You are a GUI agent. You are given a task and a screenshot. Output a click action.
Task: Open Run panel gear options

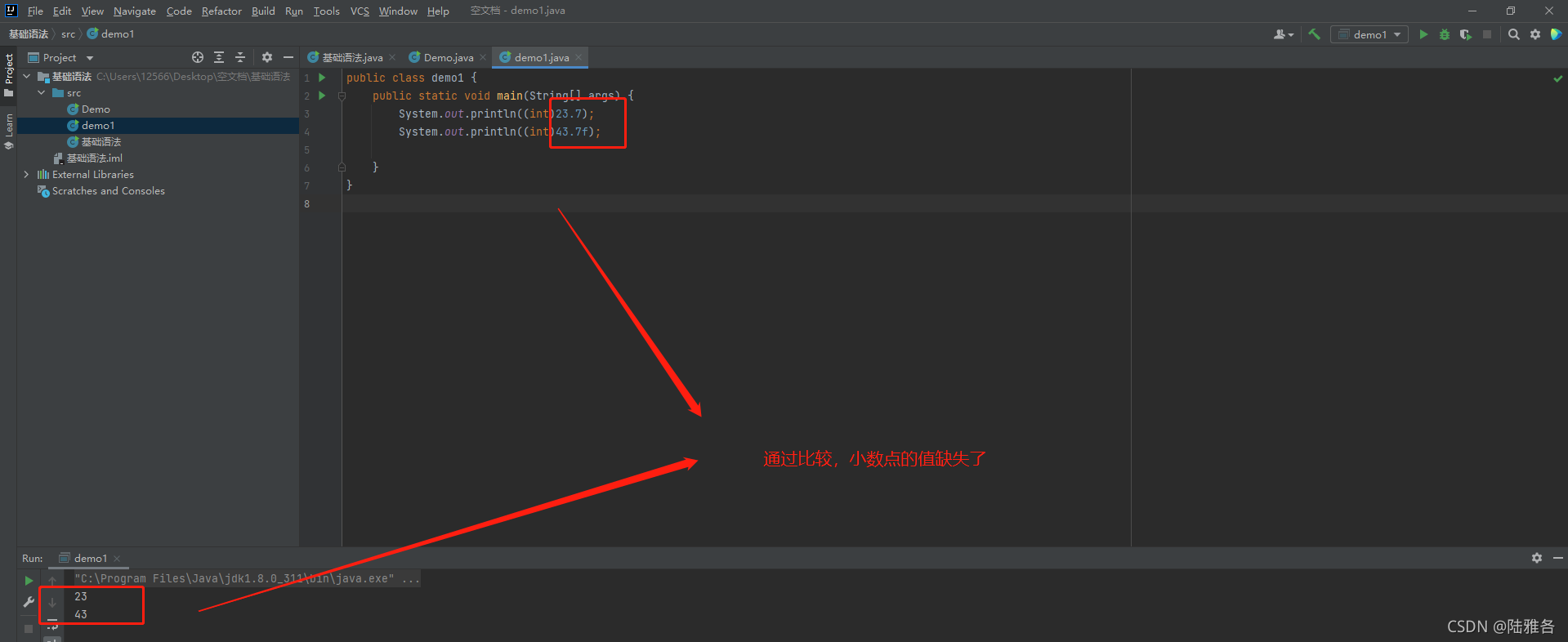click(1537, 558)
